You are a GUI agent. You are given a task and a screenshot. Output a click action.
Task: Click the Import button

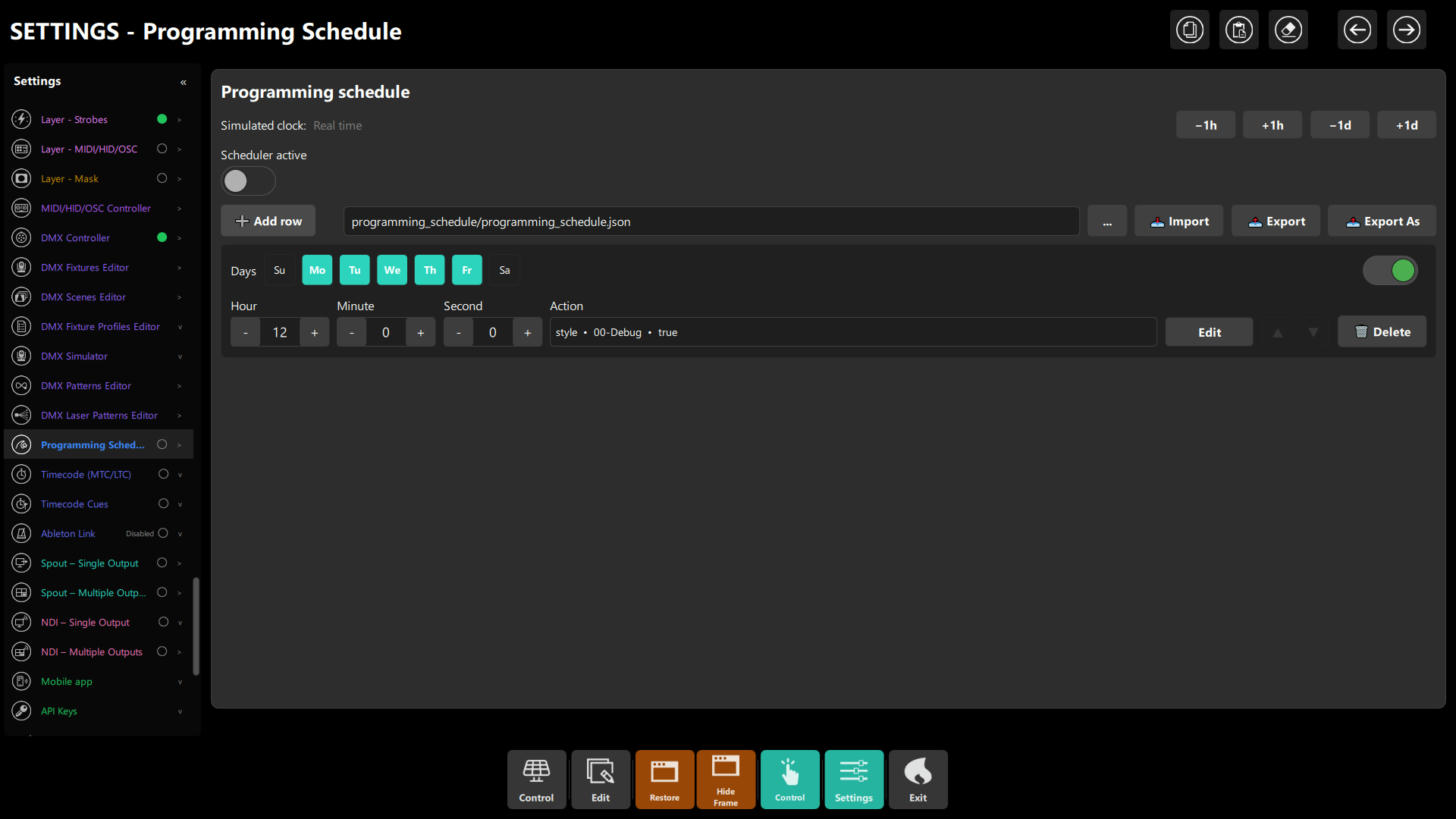coord(1179,221)
